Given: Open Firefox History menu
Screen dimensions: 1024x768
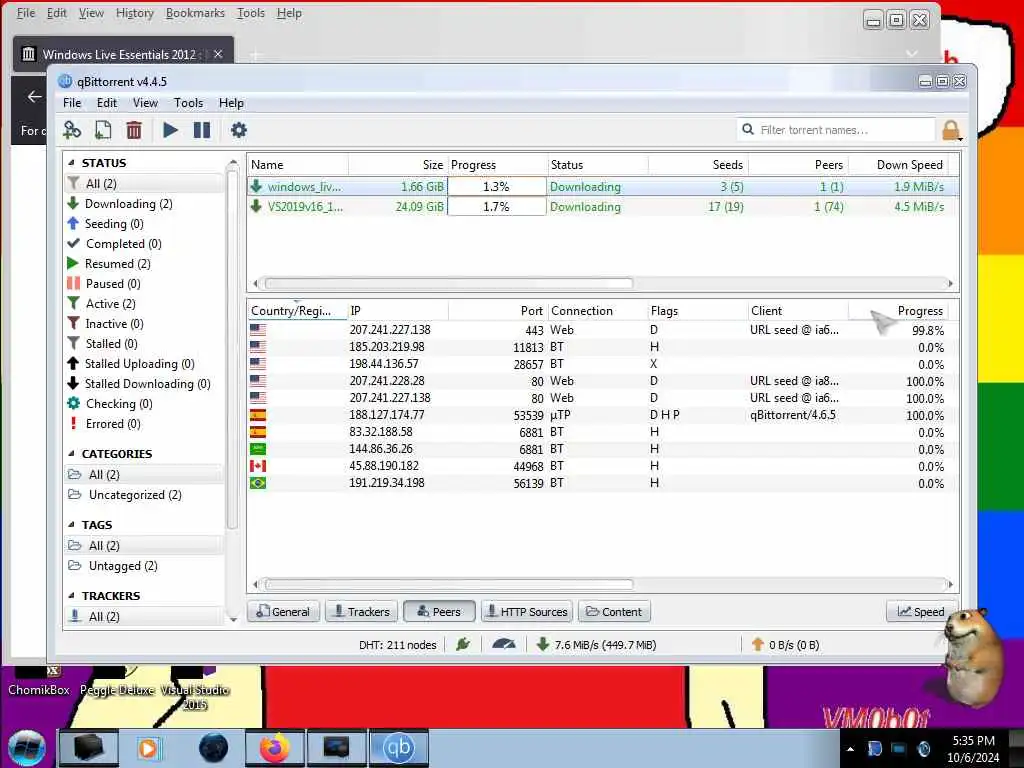Looking at the screenshot, I should [135, 13].
